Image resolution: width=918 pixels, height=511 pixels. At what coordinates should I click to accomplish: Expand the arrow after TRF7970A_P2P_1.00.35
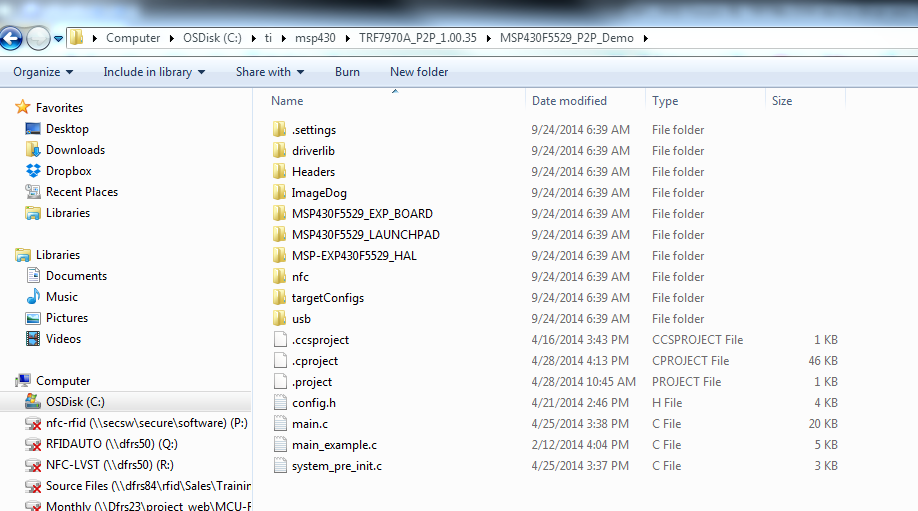tap(489, 38)
